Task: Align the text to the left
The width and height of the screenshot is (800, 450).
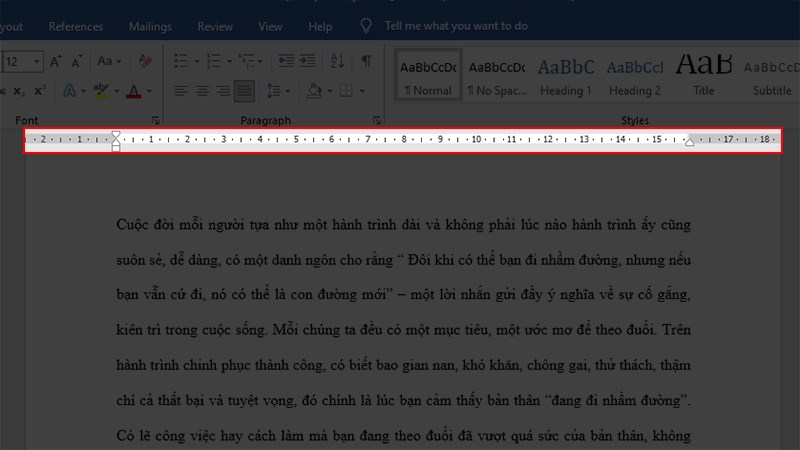Action: pyautogui.click(x=181, y=91)
